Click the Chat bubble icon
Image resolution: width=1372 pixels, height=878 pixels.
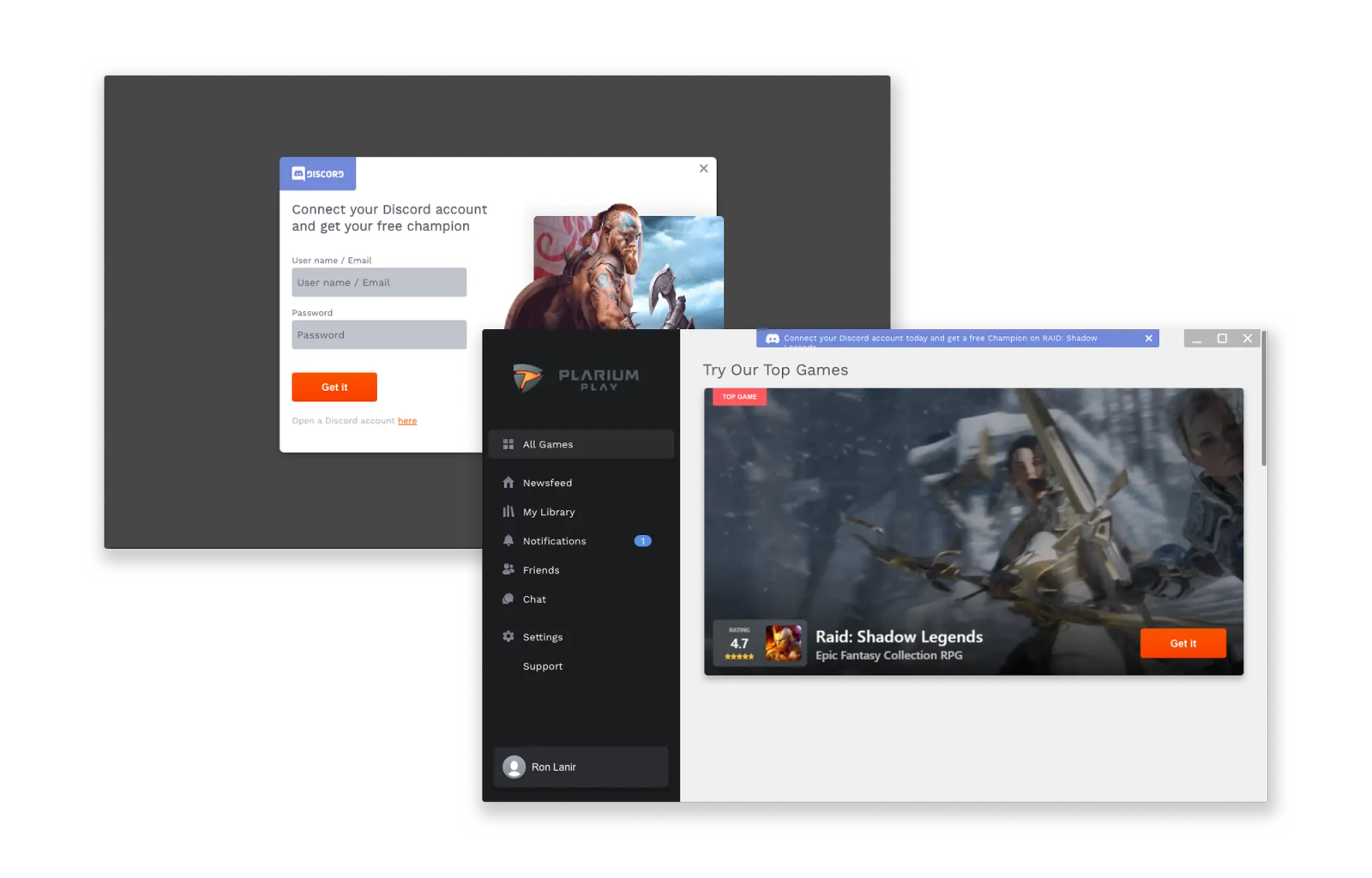(x=508, y=599)
